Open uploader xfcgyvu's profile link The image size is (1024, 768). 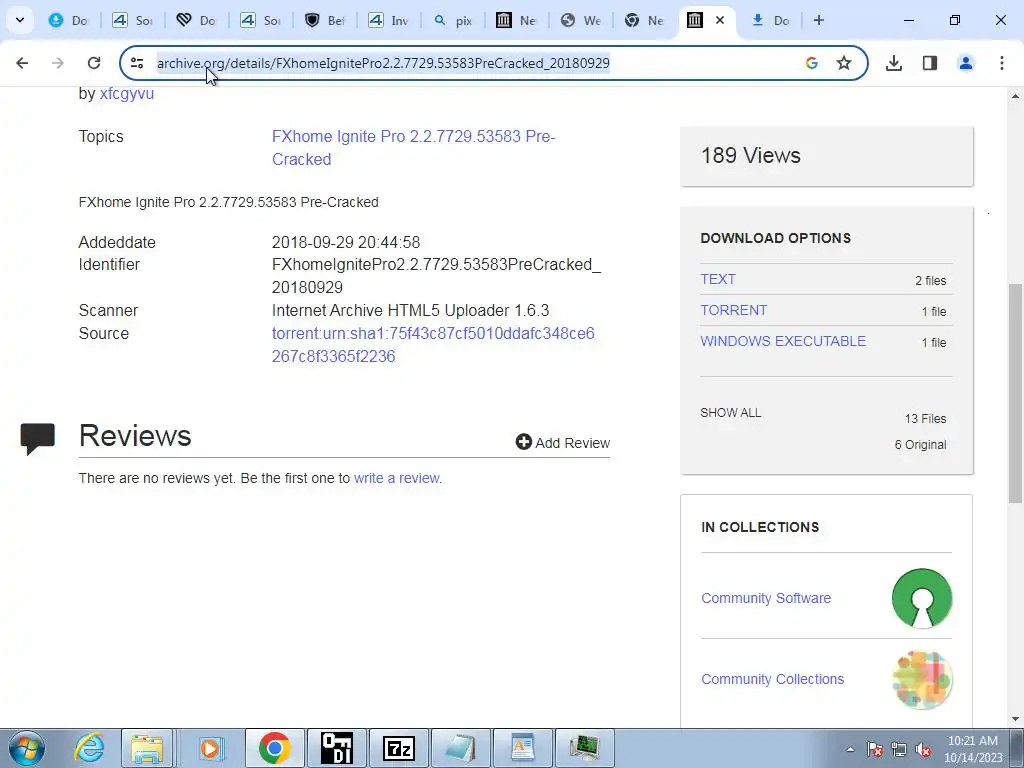coord(127,93)
